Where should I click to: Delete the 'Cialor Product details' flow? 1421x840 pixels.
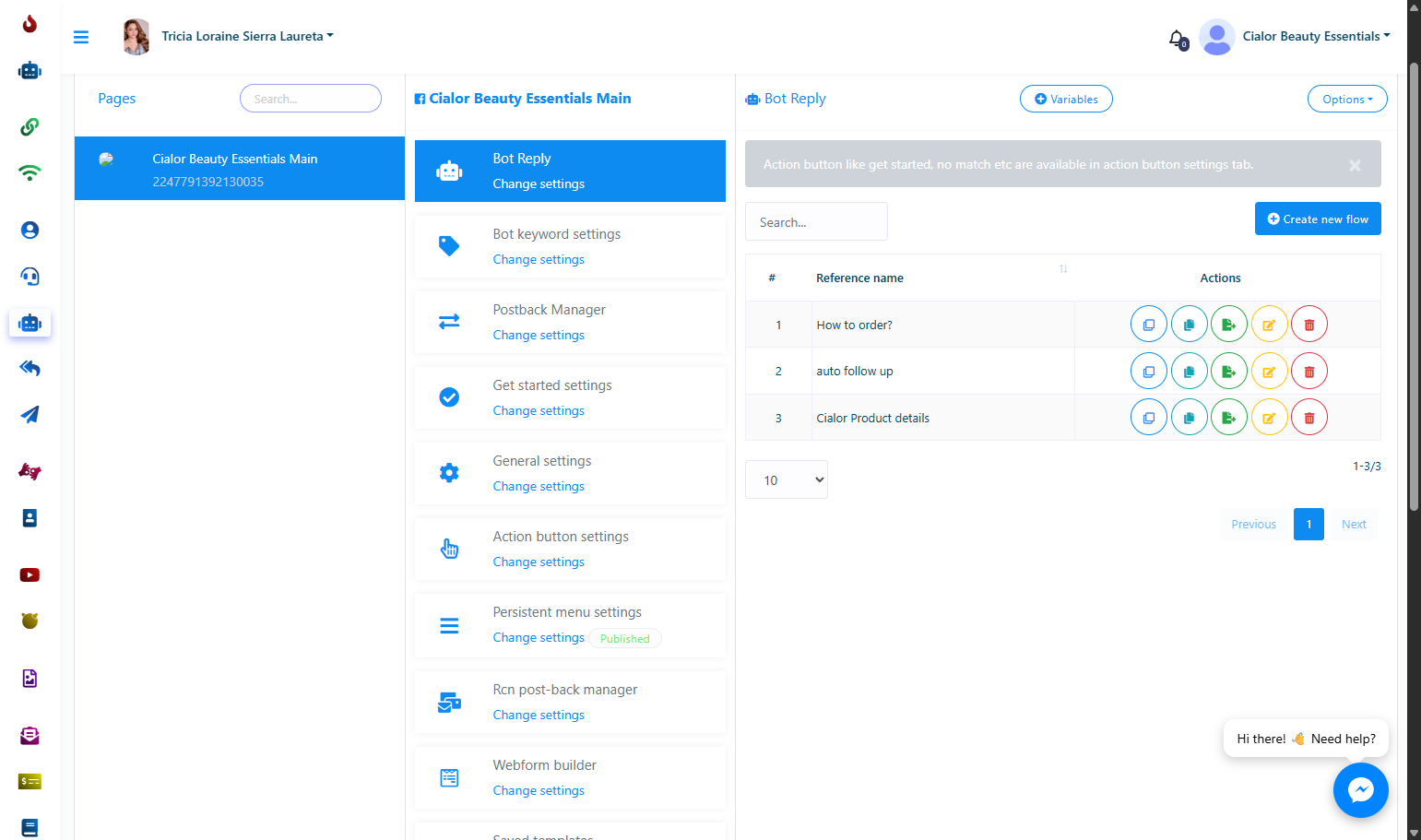point(1309,418)
